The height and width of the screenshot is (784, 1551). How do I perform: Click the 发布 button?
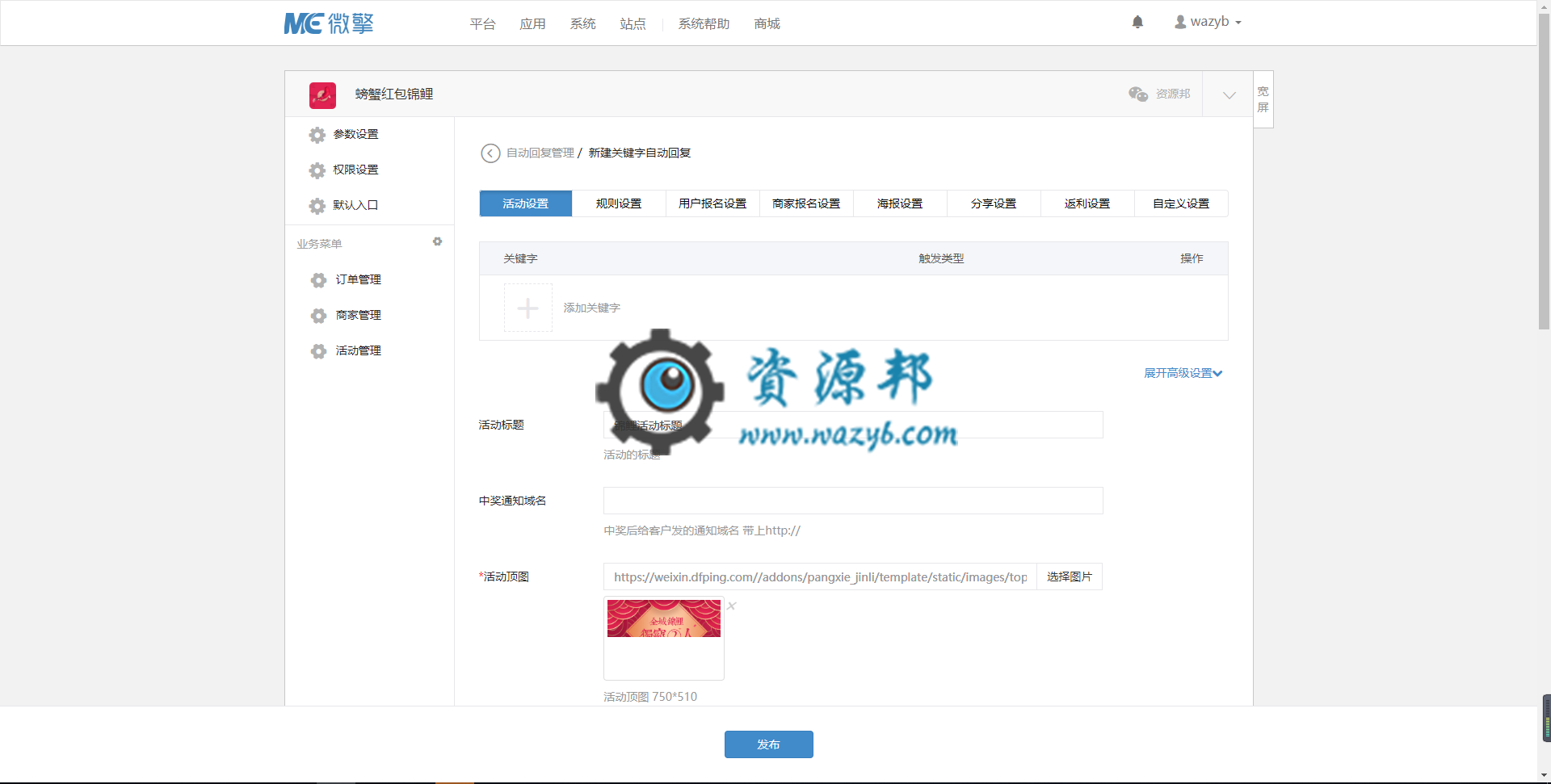tap(768, 744)
